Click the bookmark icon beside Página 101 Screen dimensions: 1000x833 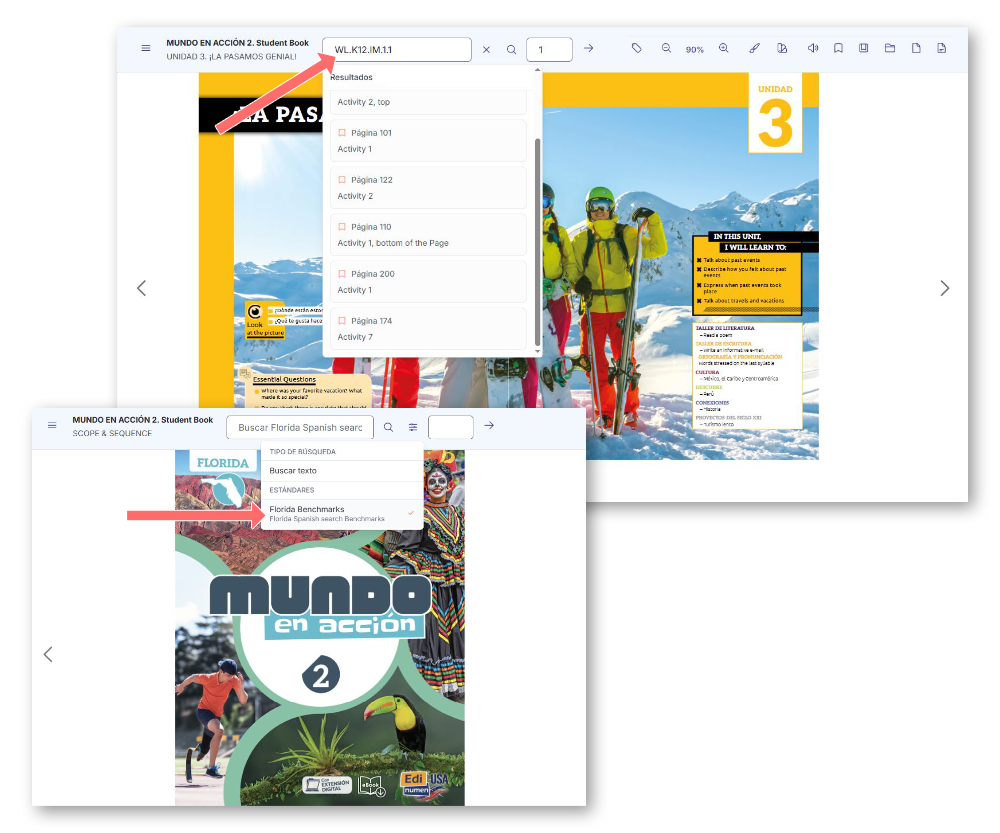pos(342,133)
